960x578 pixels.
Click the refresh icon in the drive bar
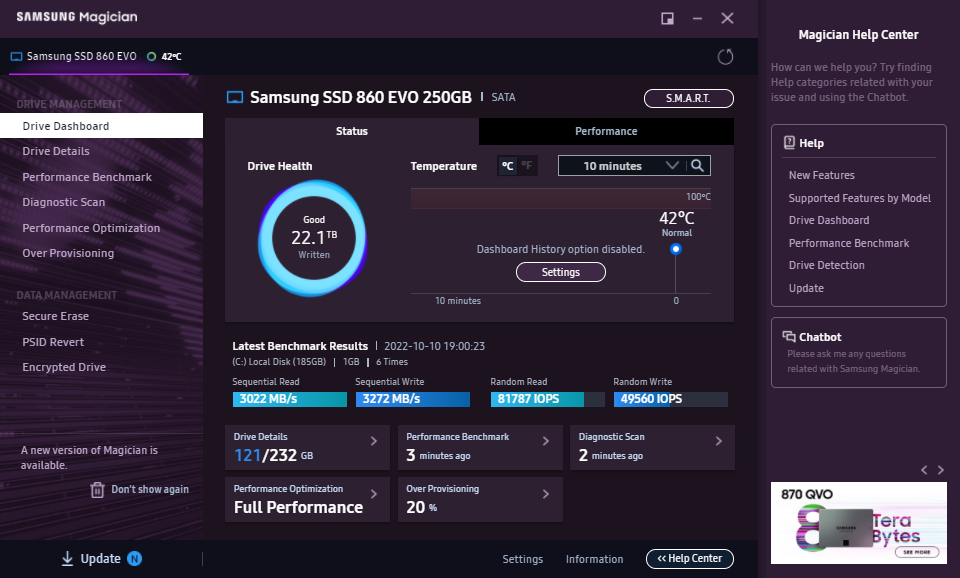tap(725, 57)
